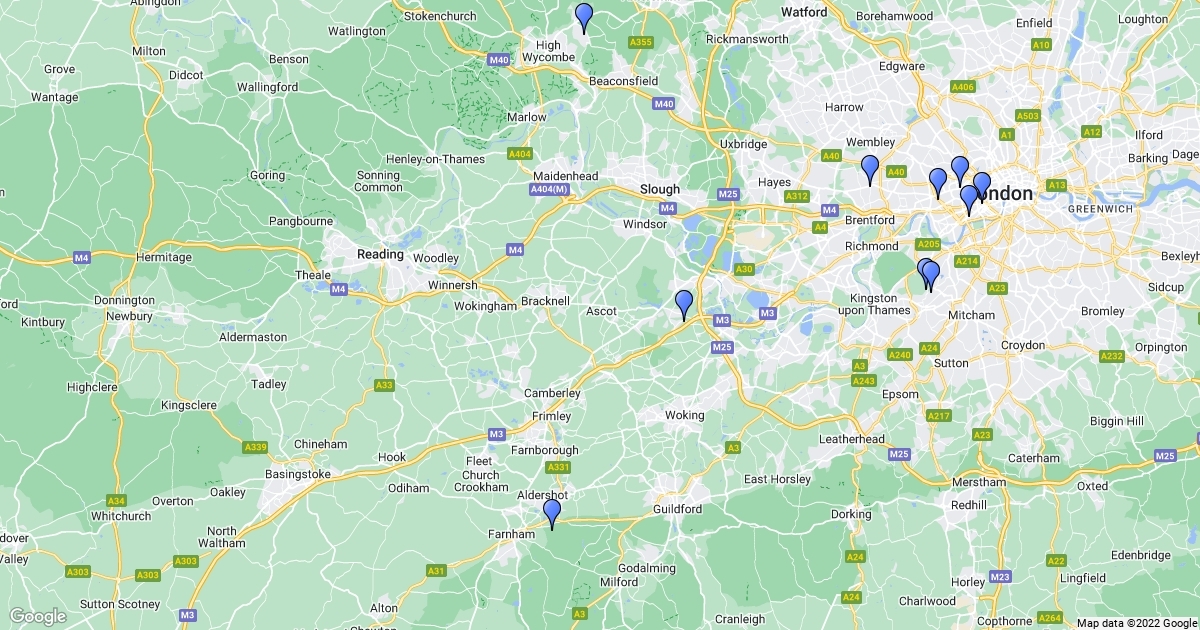Click the marker east of Ascot
Viewport: 1200px width, 630px height.
point(684,305)
